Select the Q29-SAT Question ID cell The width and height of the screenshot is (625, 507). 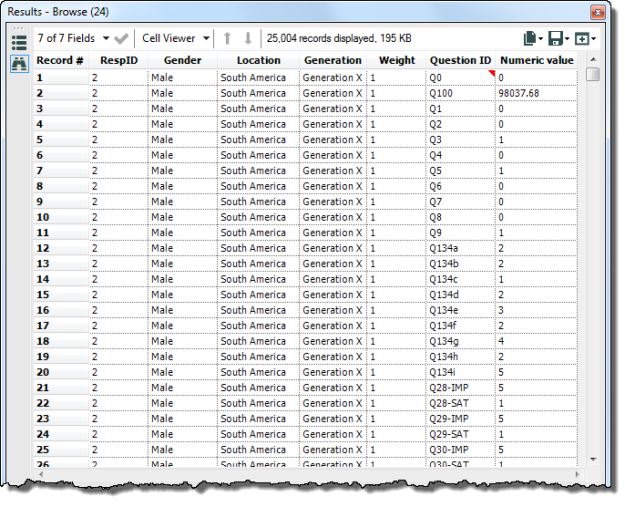(461, 434)
